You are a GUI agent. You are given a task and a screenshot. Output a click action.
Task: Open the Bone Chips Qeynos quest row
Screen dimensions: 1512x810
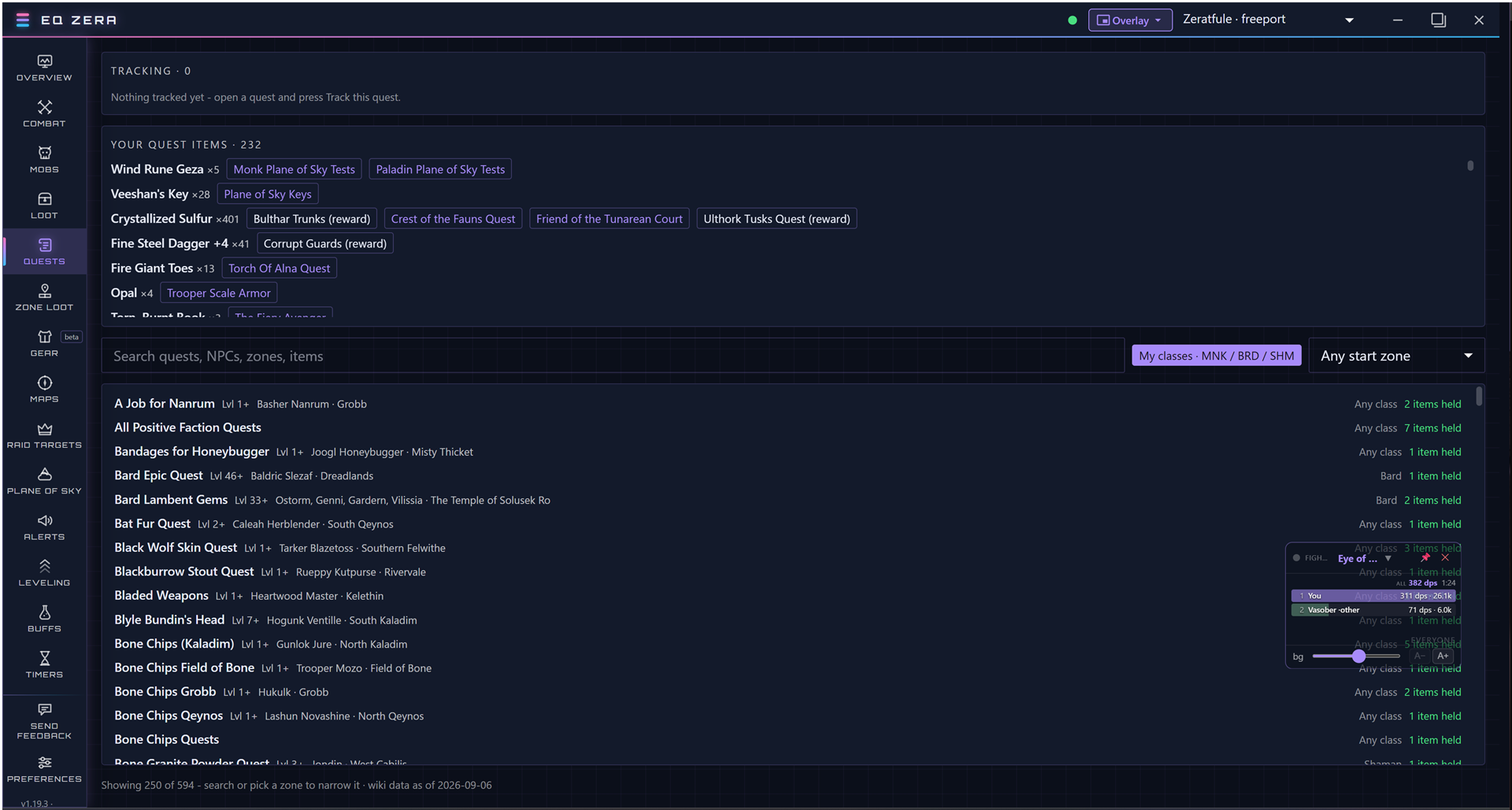[x=787, y=716]
